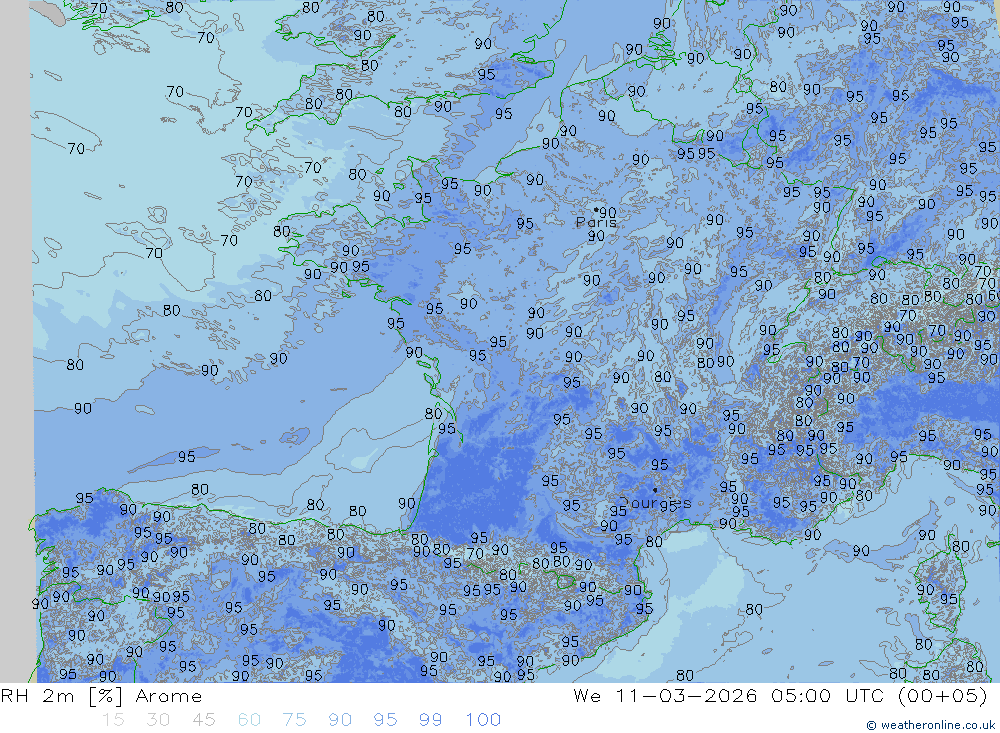Click the 'RH 2m [%] Arome' title
The width and height of the screenshot is (1000, 733).
click(x=101, y=696)
